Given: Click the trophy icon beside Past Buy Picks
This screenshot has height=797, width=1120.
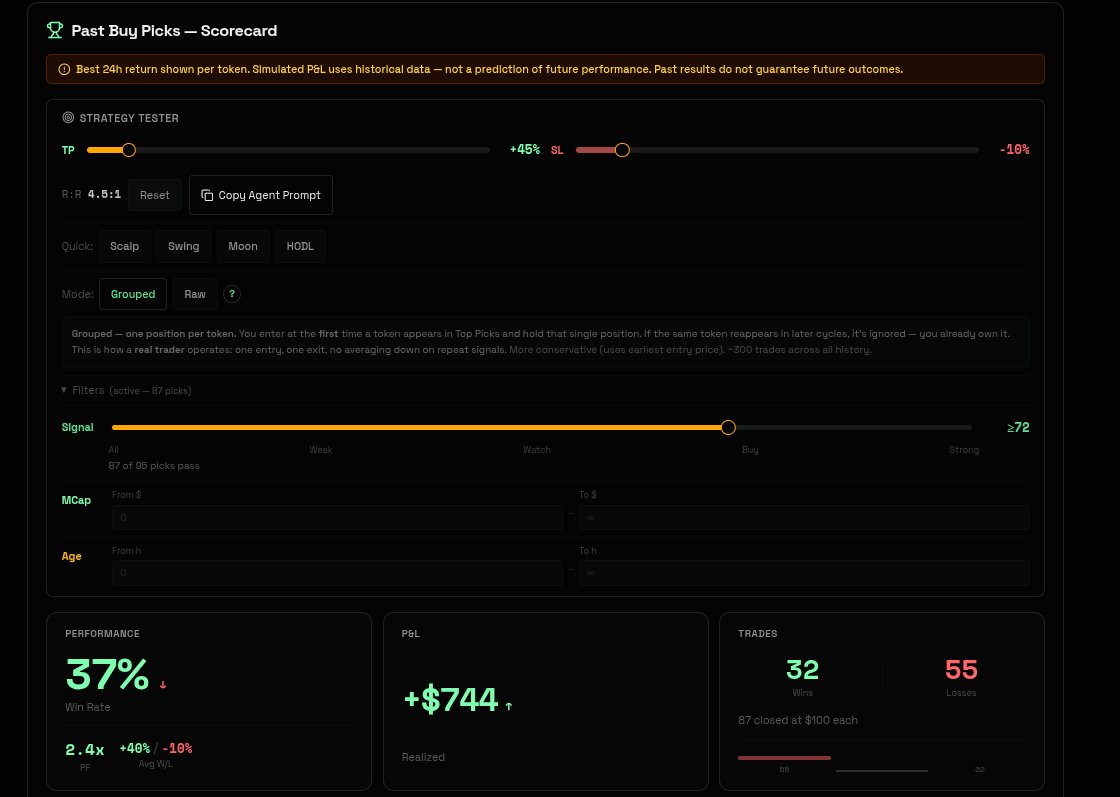Looking at the screenshot, I should (x=54, y=30).
